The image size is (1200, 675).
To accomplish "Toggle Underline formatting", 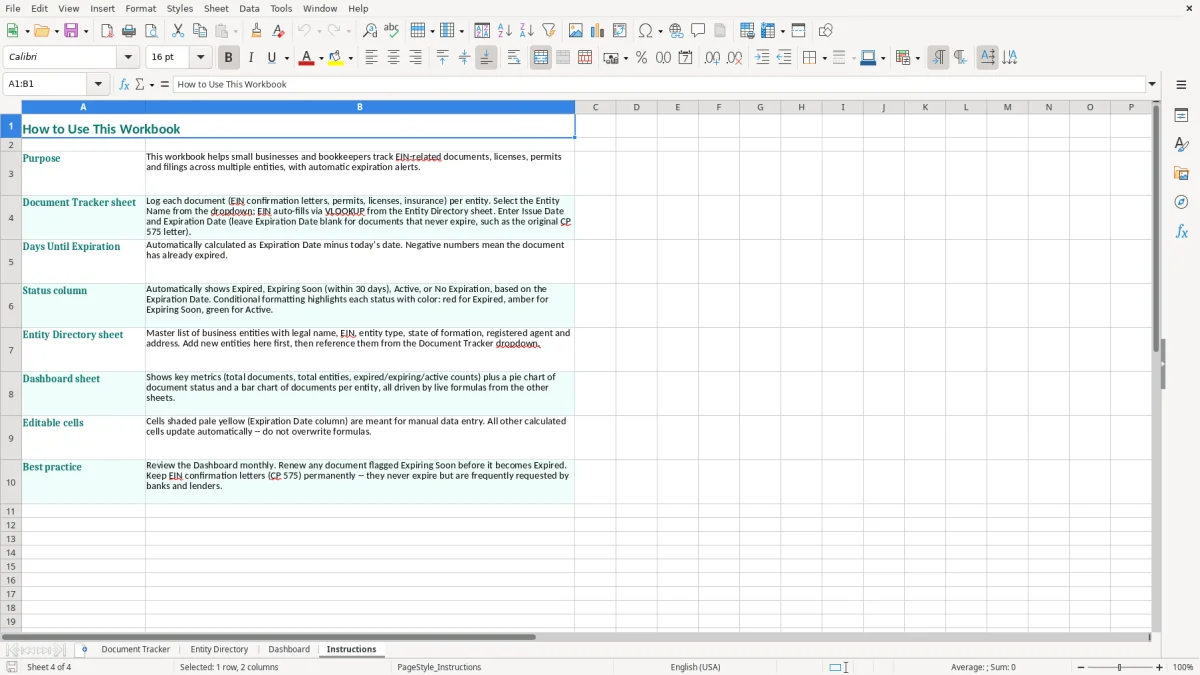I will point(271,58).
